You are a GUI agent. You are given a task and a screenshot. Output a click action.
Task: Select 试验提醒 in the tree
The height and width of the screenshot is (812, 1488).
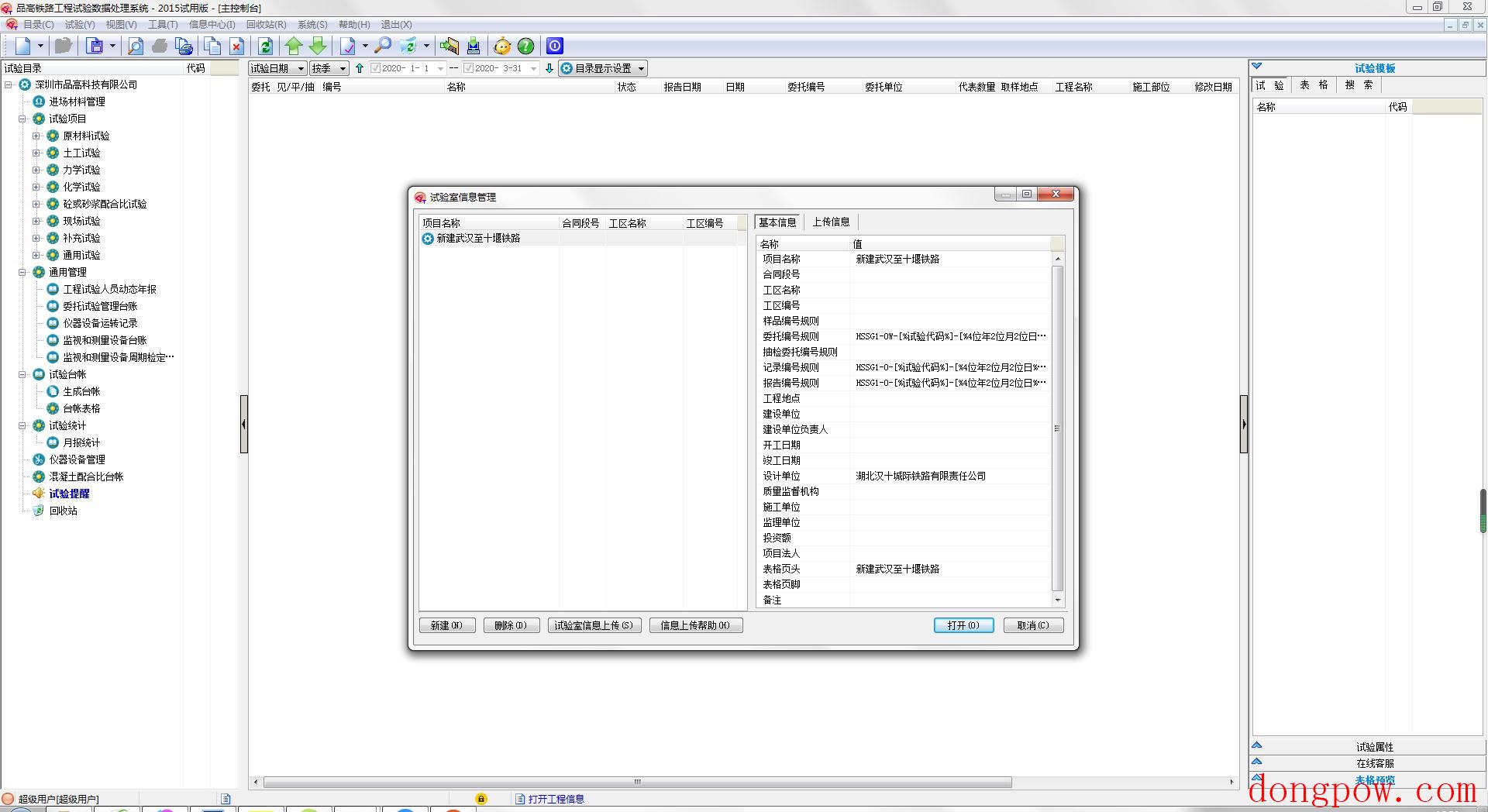click(x=69, y=494)
